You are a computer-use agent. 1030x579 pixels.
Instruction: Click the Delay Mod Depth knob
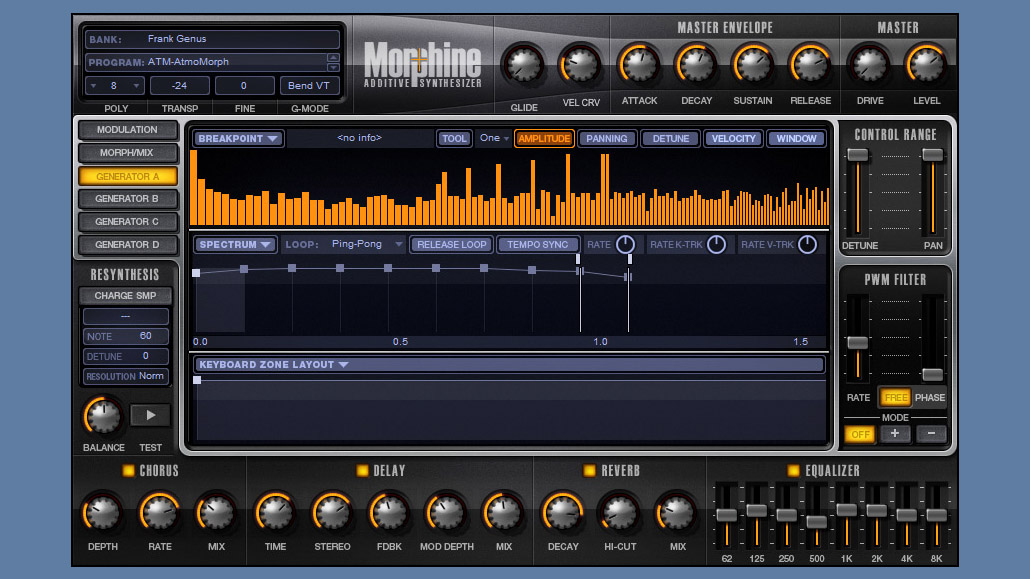coord(445,512)
